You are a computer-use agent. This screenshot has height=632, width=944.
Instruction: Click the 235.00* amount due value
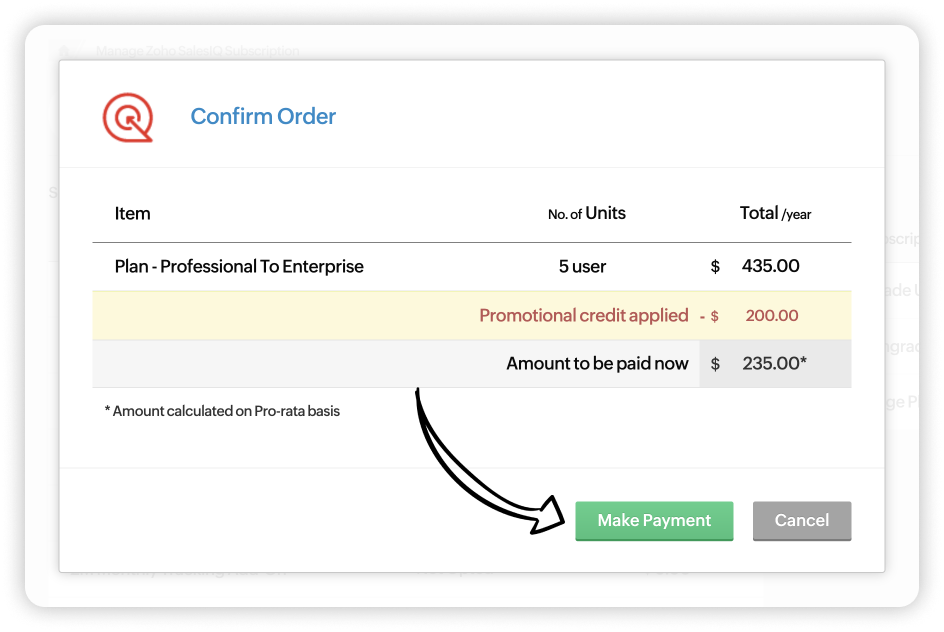tap(774, 364)
